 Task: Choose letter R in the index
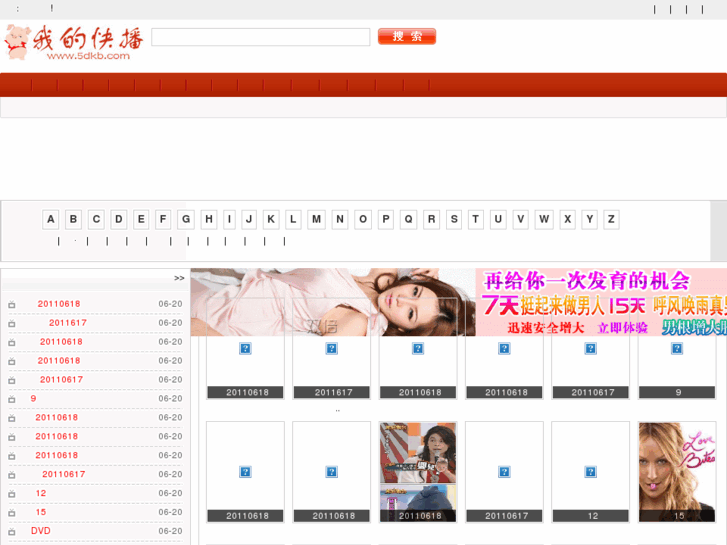coord(431,219)
